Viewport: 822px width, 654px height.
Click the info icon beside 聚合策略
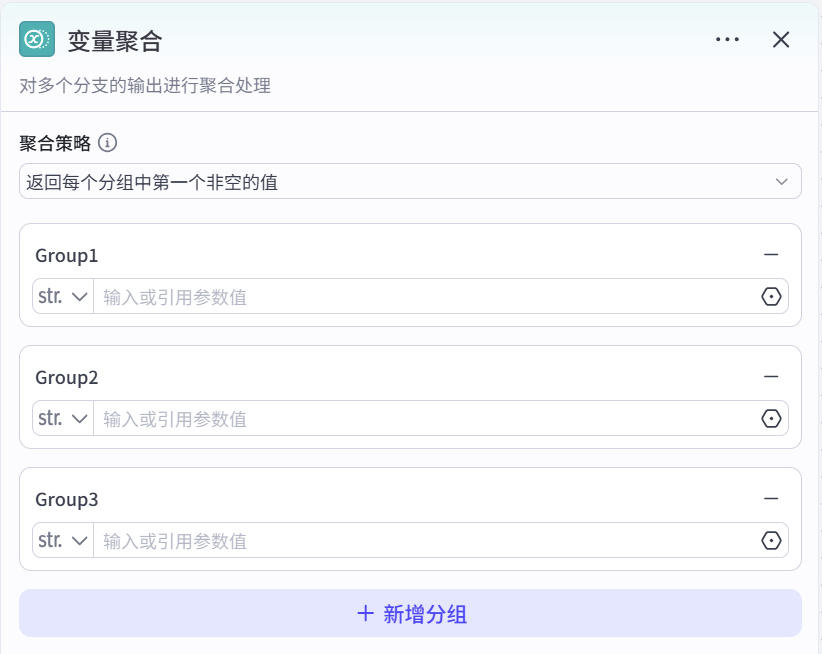pyautogui.click(x=108, y=143)
